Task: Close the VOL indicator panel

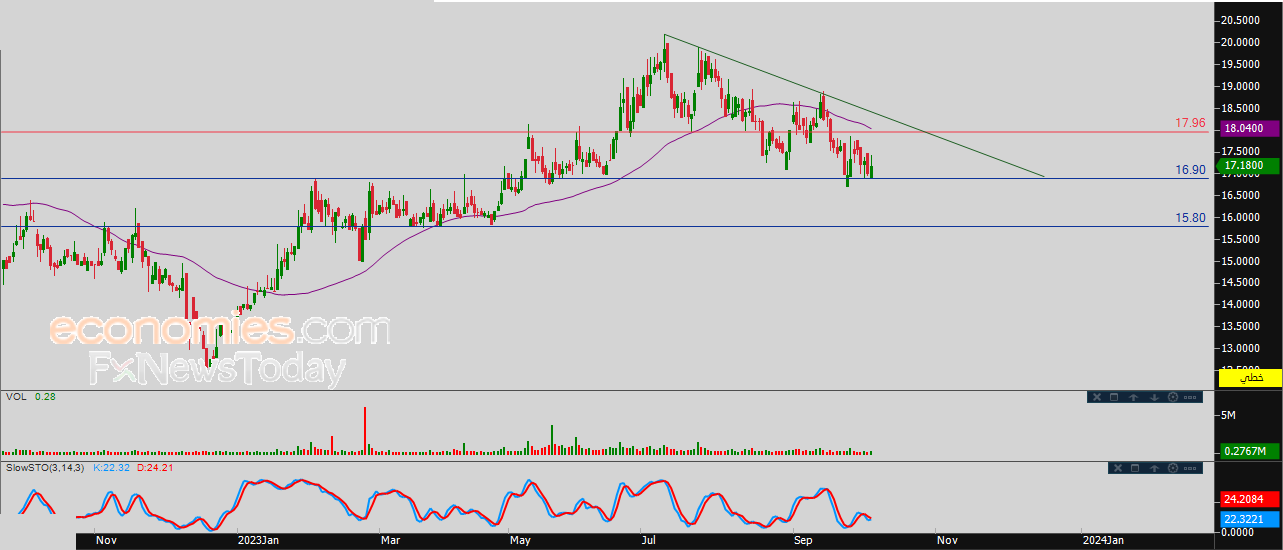Action: click(1097, 397)
